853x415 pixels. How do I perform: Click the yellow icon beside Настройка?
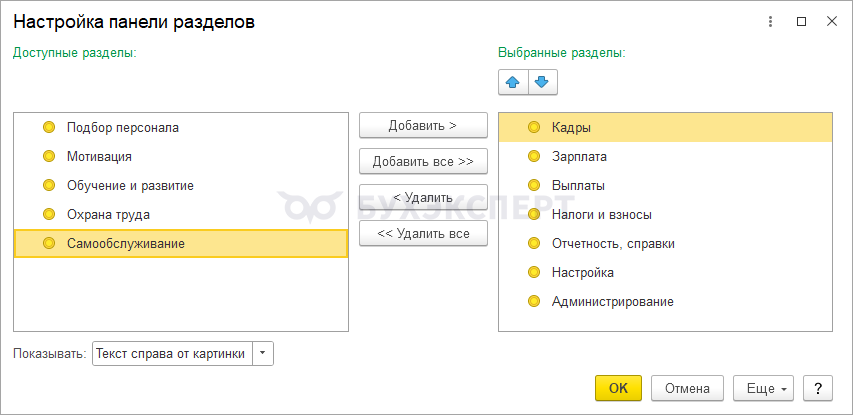[x=533, y=272]
